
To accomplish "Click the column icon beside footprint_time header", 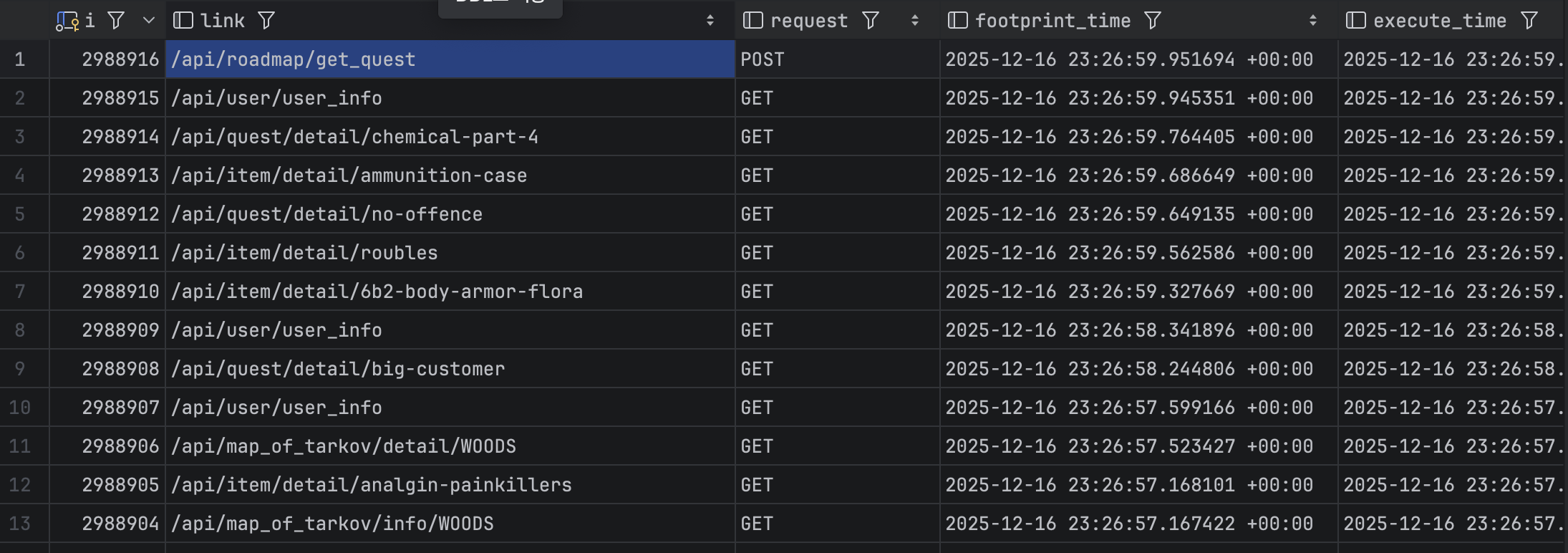I will click(957, 21).
